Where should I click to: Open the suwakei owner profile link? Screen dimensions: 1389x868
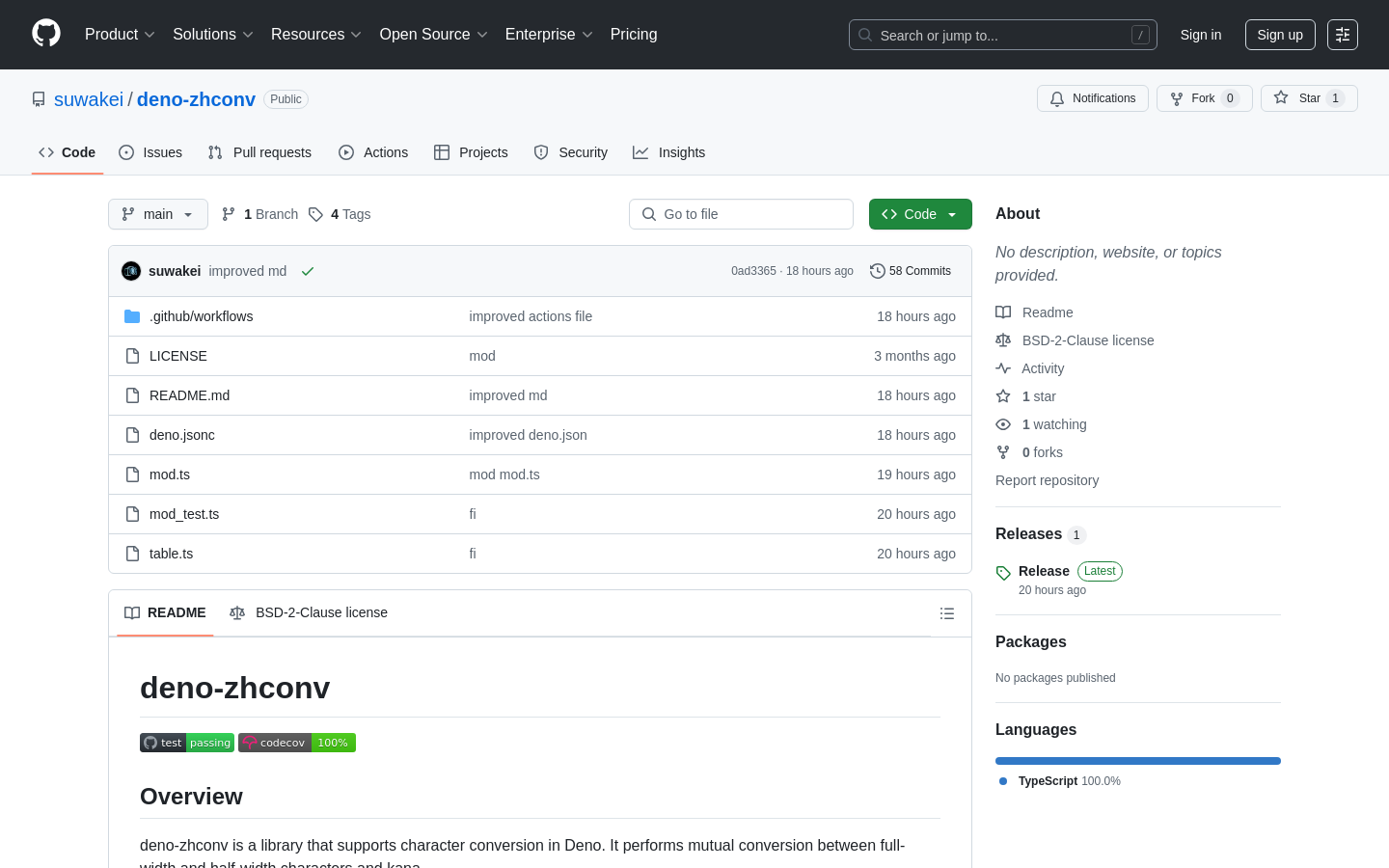pyautogui.click(x=89, y=99)
